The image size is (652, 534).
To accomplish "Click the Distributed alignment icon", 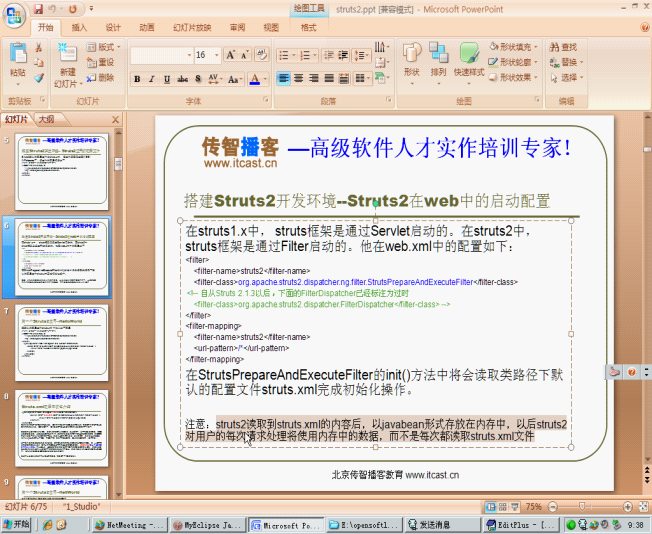I will [x=344, y=78].
